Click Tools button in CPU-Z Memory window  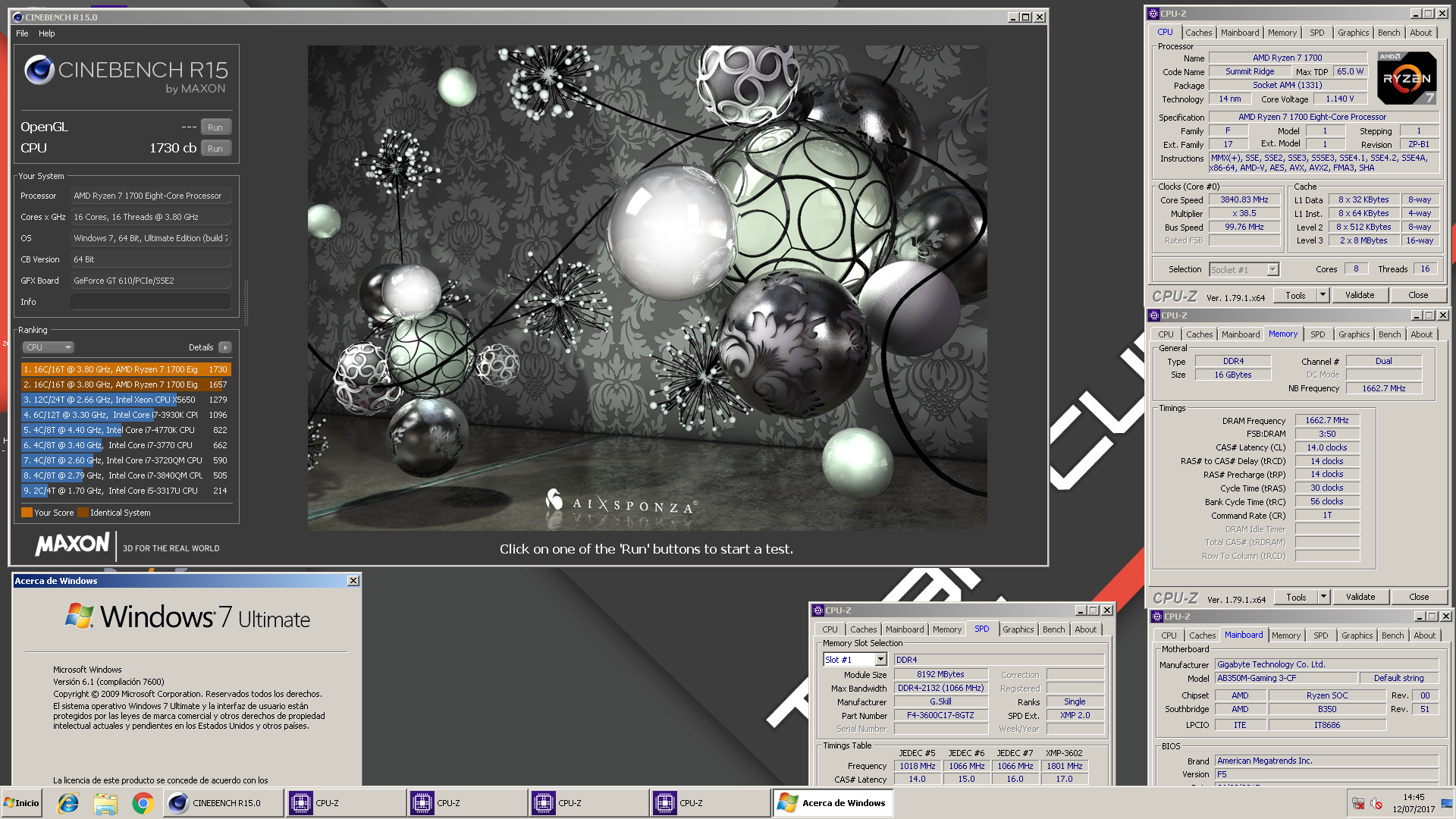tap(1296, 598)
